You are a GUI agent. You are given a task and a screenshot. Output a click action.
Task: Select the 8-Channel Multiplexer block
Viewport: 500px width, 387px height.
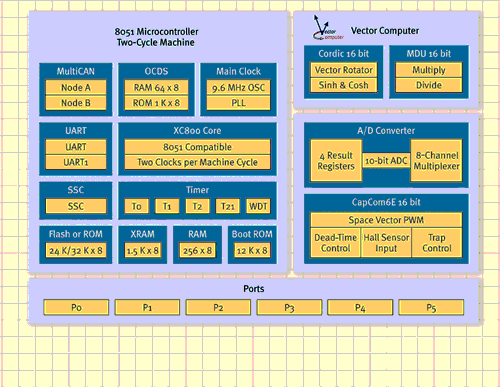point(436,161)
